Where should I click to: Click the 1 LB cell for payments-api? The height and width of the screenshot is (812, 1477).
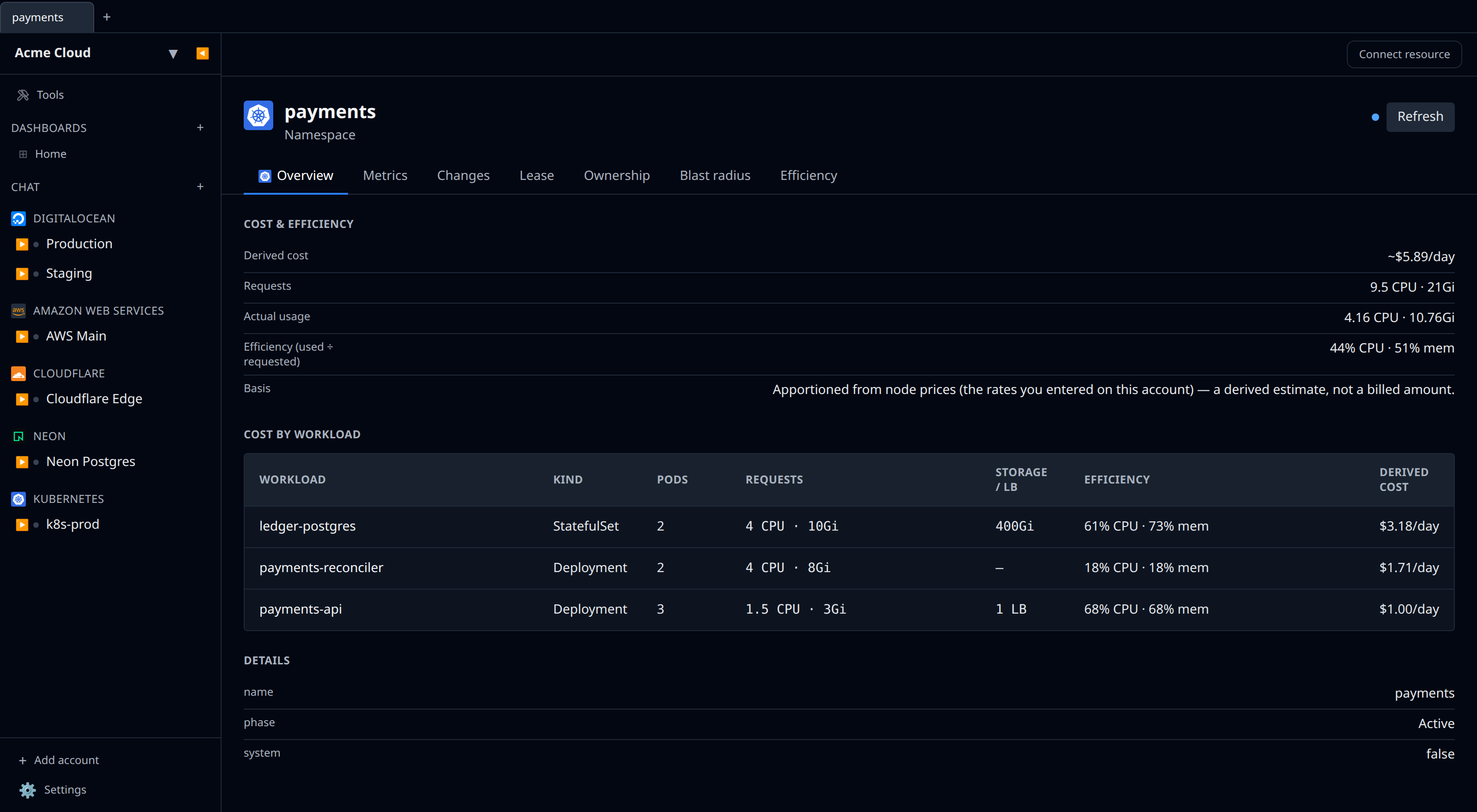tap(1011, 609)
